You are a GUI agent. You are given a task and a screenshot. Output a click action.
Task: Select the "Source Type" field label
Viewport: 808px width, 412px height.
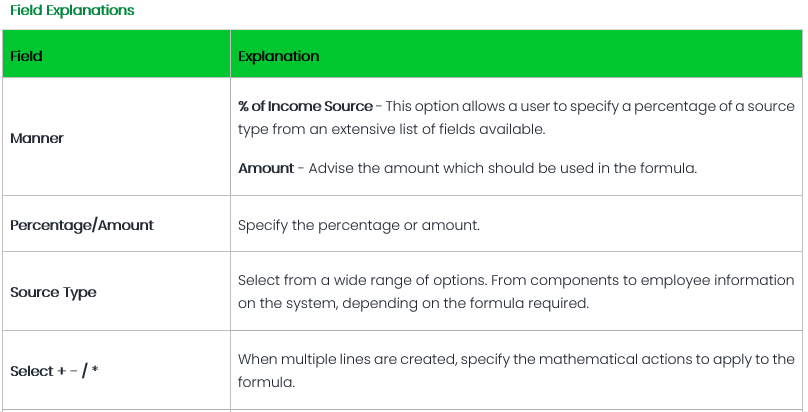[x=53, y=293]
